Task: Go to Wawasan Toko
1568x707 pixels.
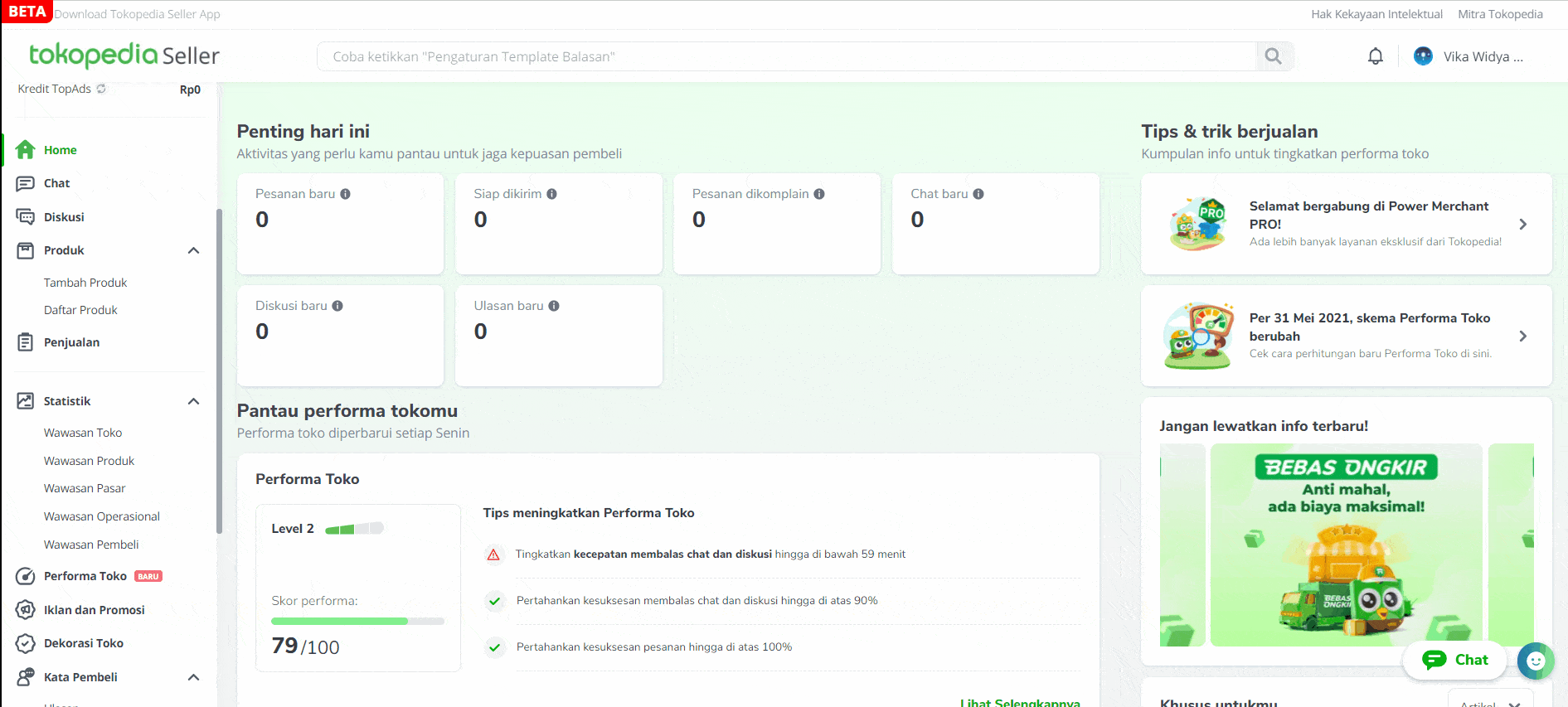Action: point(83,433)
